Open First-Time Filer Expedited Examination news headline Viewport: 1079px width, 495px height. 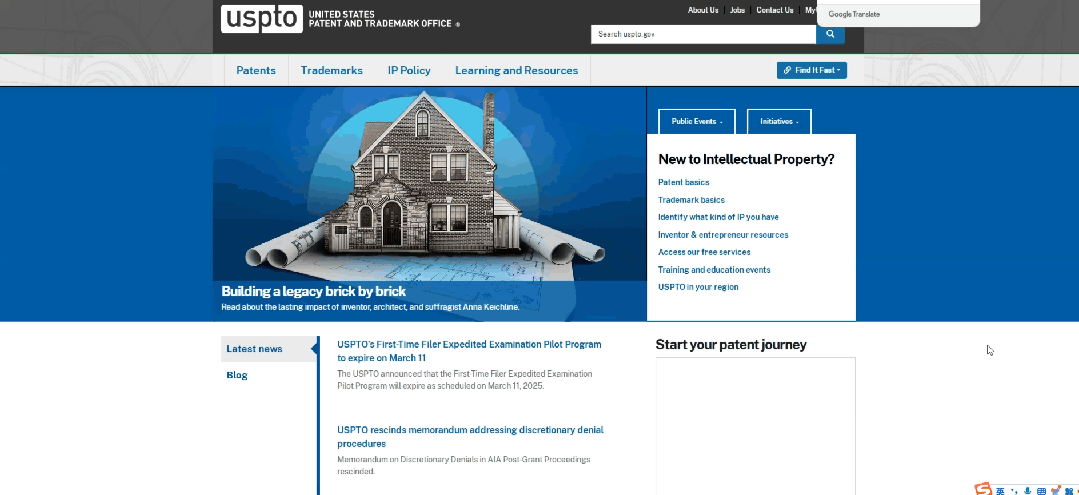pyautogui.click(x=469, y=351)
